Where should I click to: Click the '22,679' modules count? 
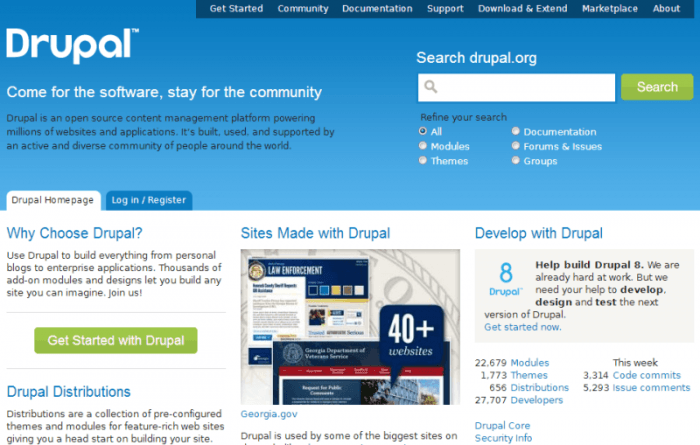tap(491, 363)
